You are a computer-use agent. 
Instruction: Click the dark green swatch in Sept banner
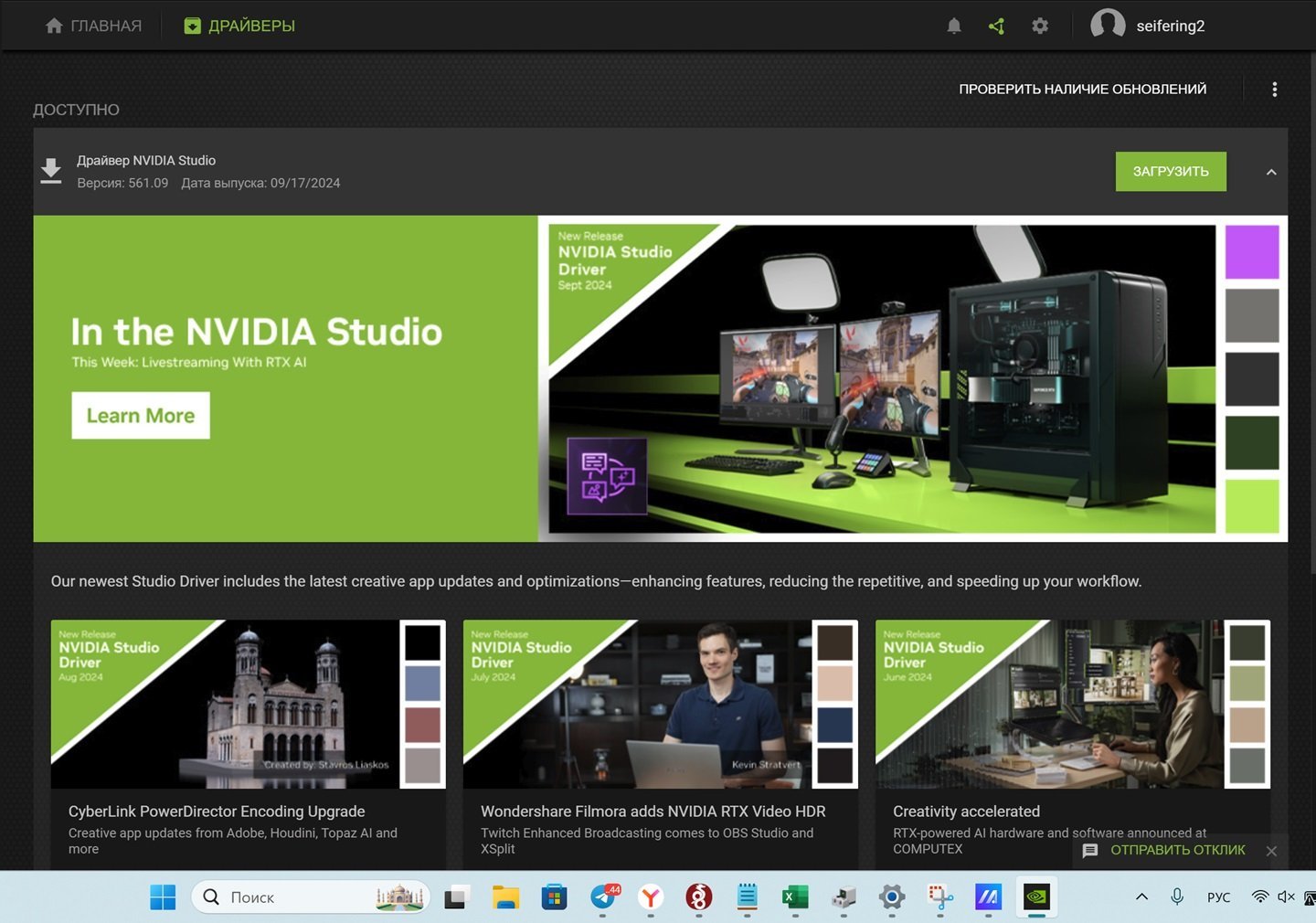(1251, 442)
